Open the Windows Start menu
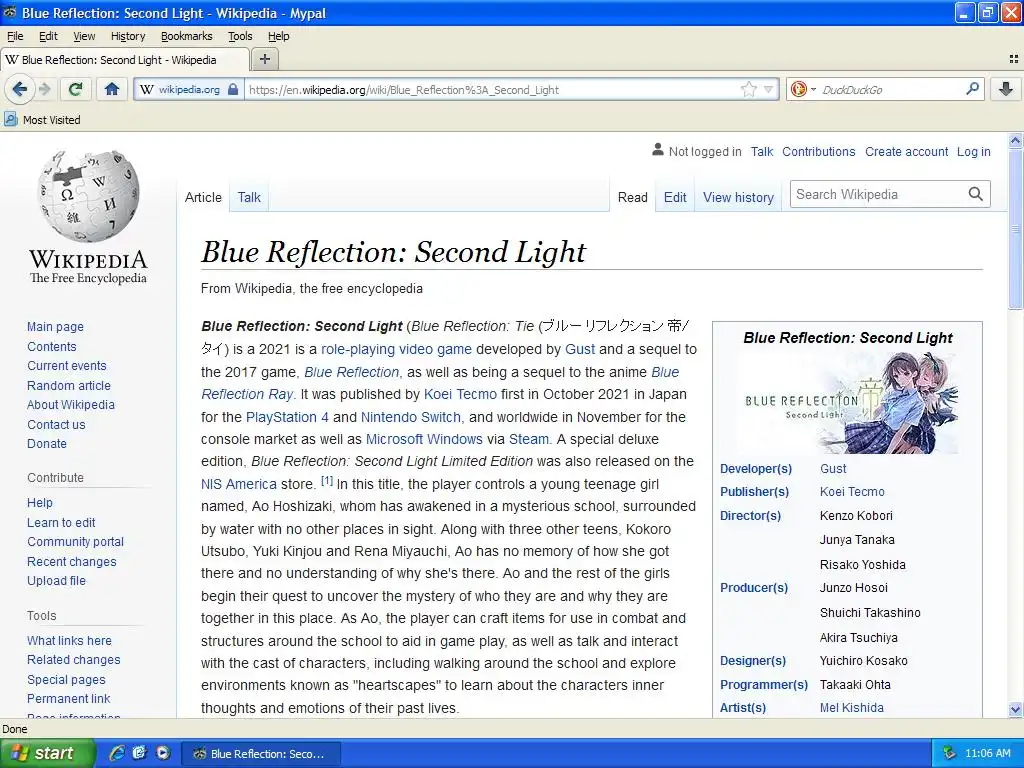The width and height of the screenshot is (1024, 768). coord(47,753)
